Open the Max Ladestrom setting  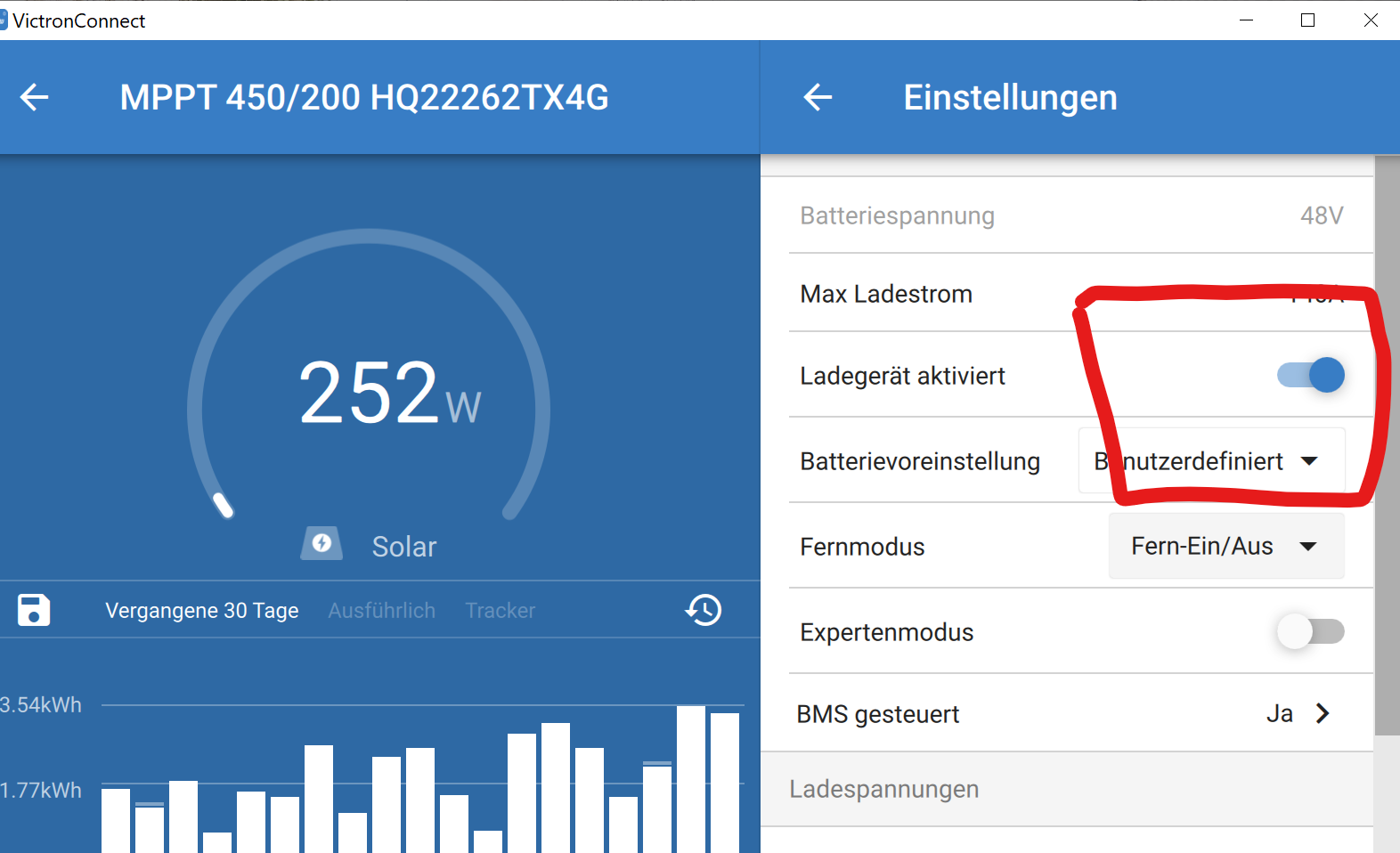pos(1080,294)
